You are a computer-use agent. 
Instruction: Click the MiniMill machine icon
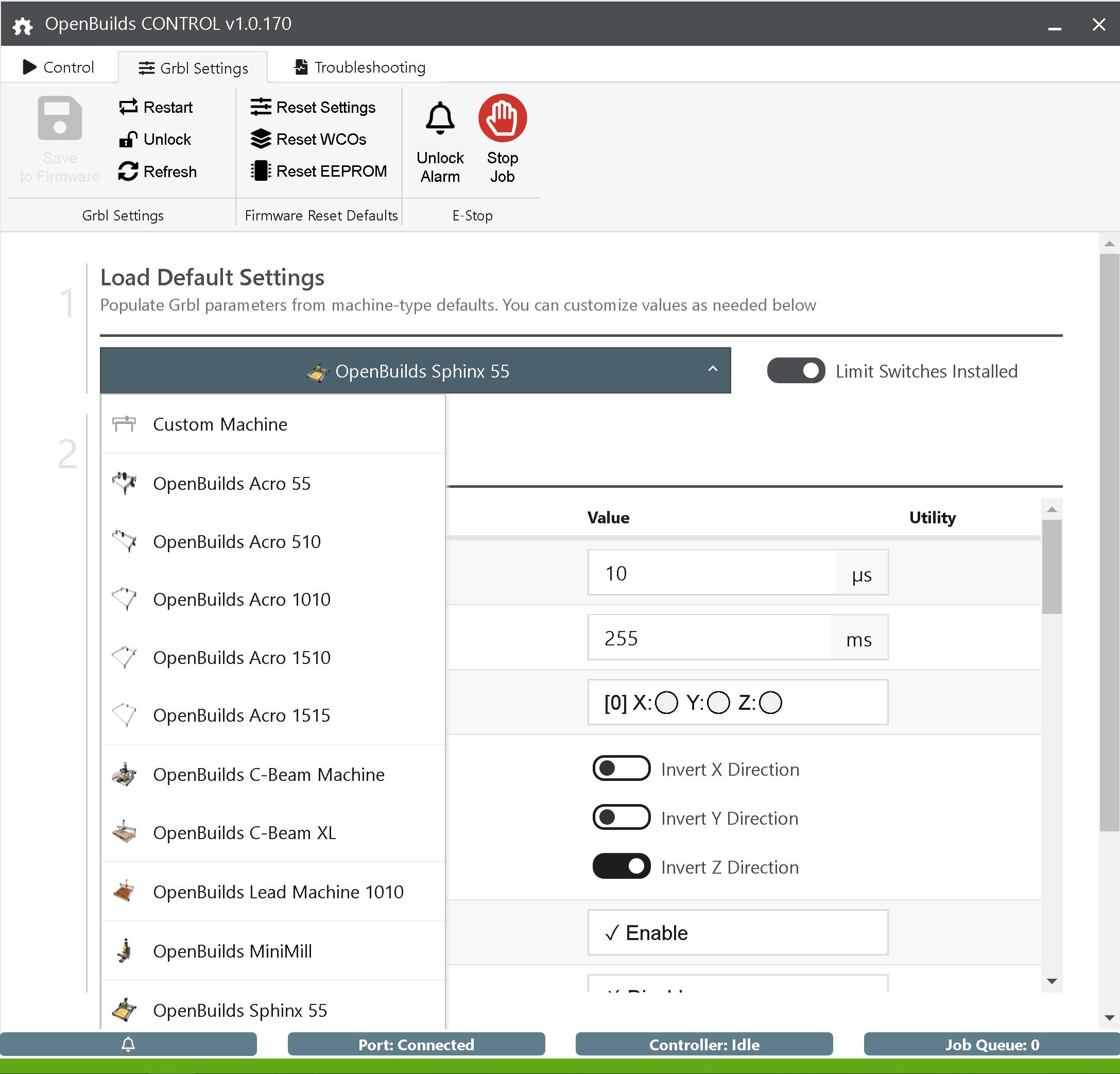coord(124,950)
